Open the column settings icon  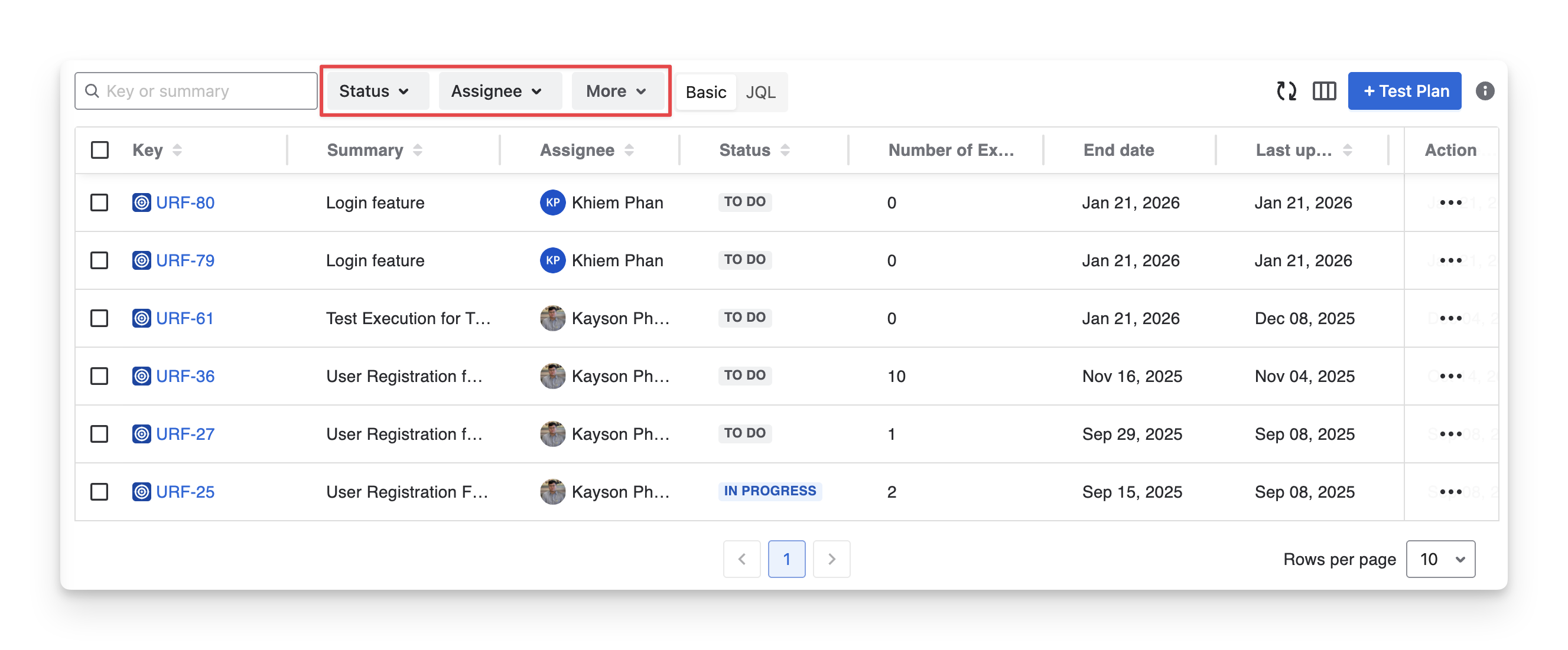tap(1324, 91)
